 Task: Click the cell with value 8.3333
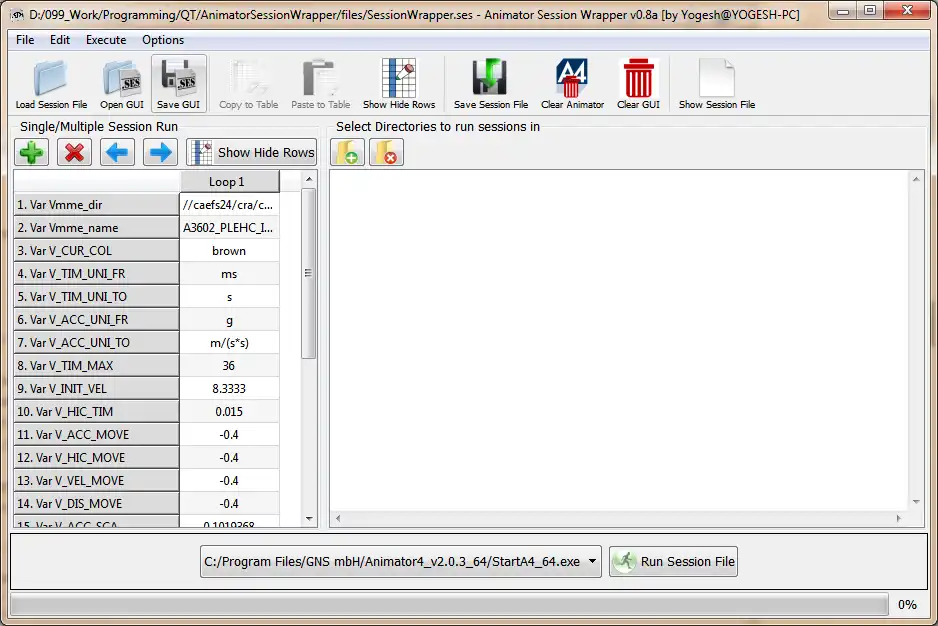point(229,388)
